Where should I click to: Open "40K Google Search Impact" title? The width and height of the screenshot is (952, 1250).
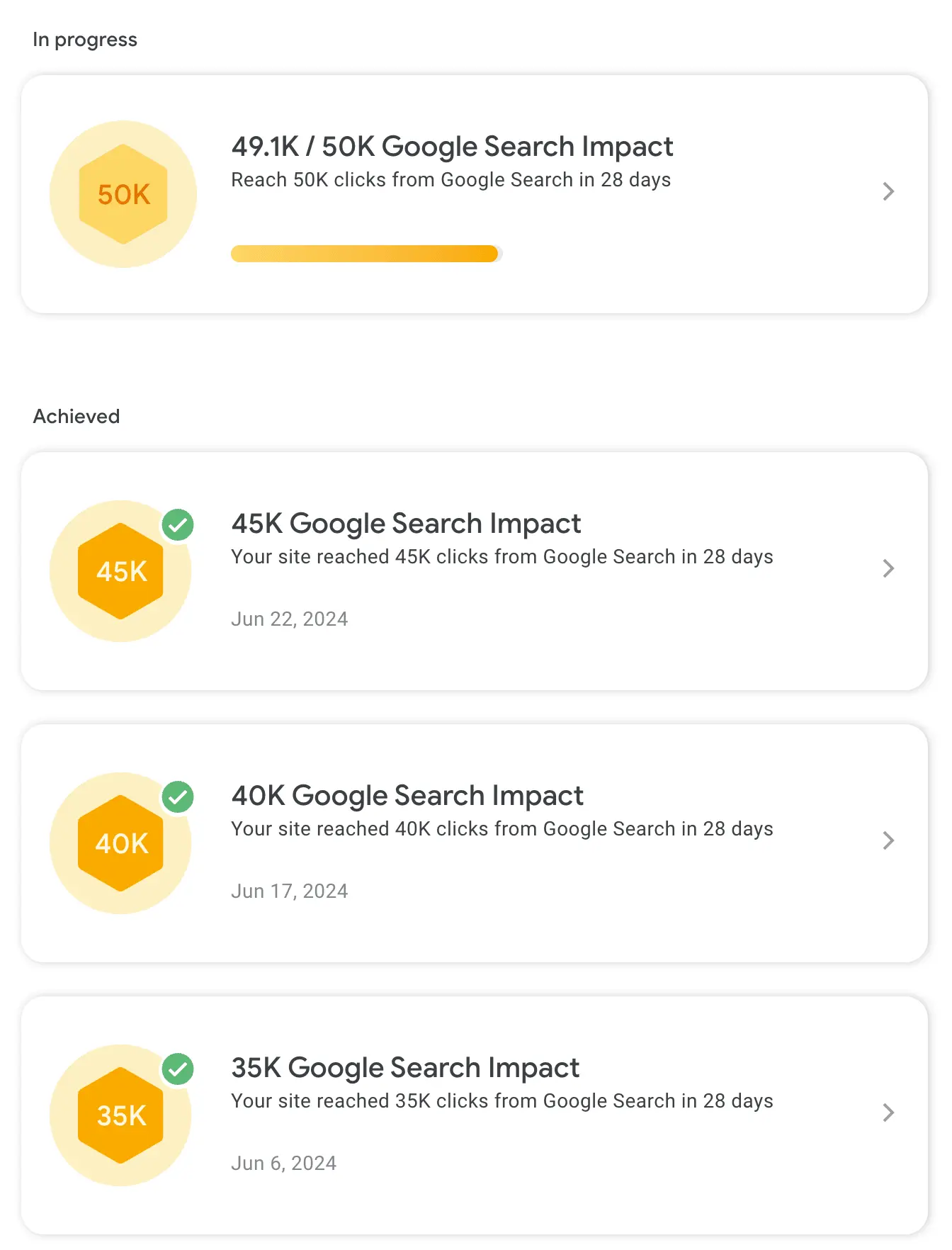coord(407,796)
